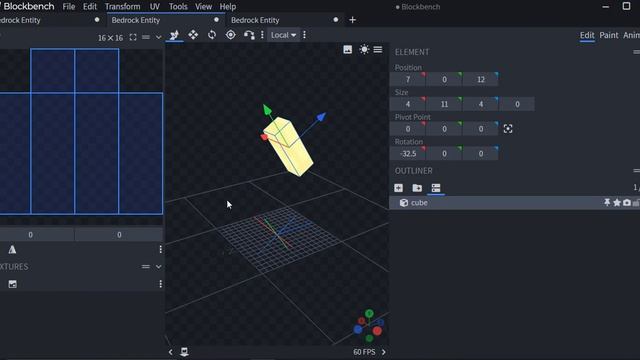Image resolution: width=640 pixels, height=360 pixels.
Task: Click the Rotation X field showing -32.5
Action: coord(408,153)
